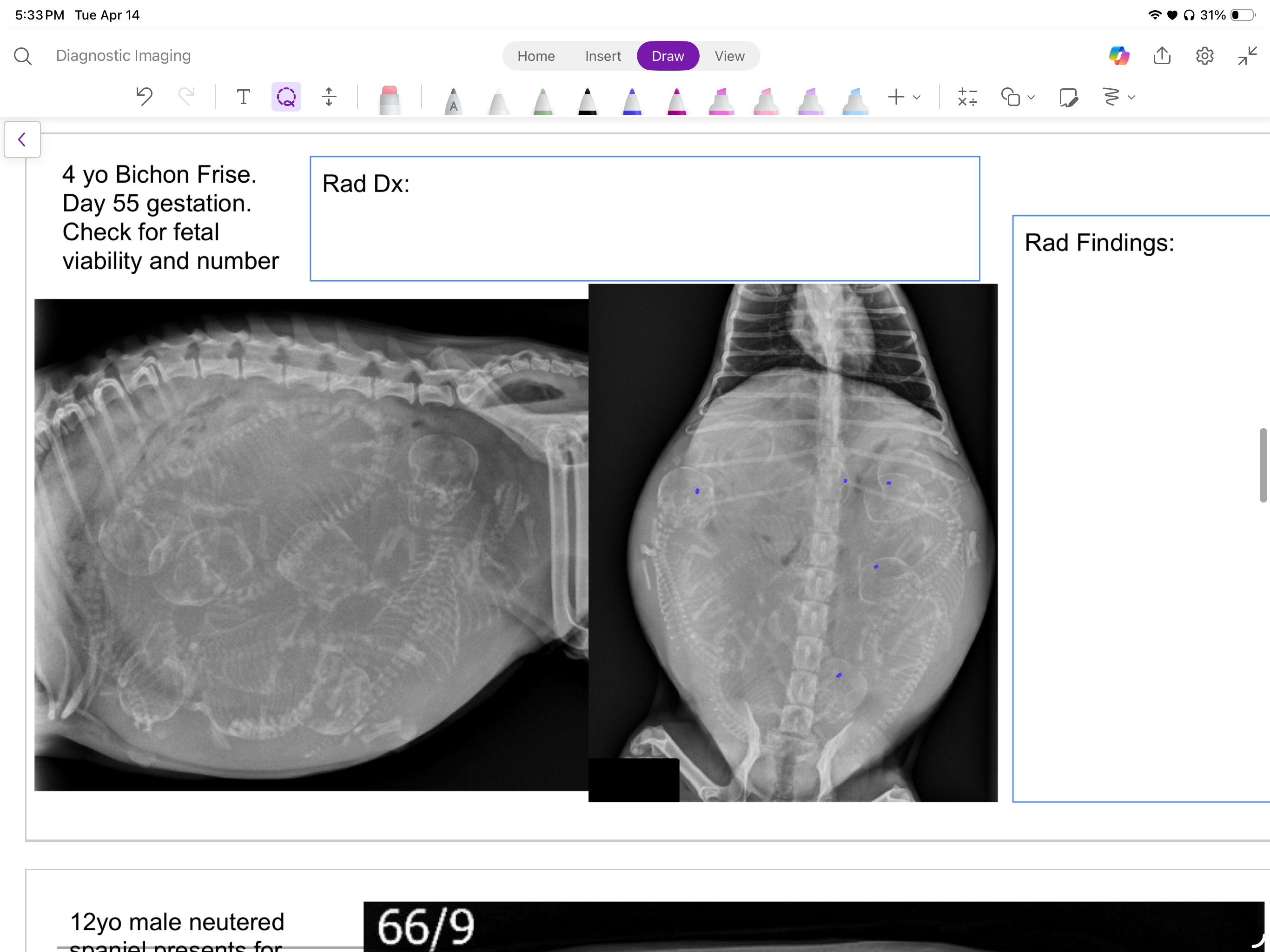Switch to the Home tab
The width and height of the screenshot is (1270, 952).
coord(535,56)
